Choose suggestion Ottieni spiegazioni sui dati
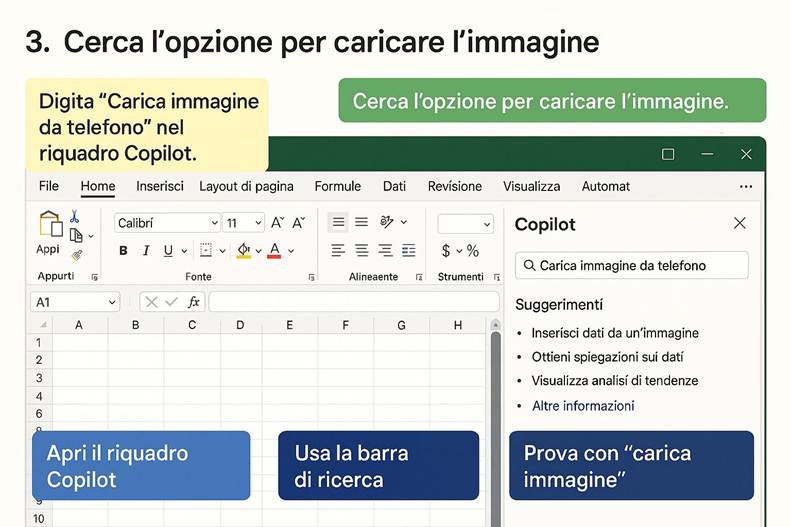791x527 pixels. (607, 357)
